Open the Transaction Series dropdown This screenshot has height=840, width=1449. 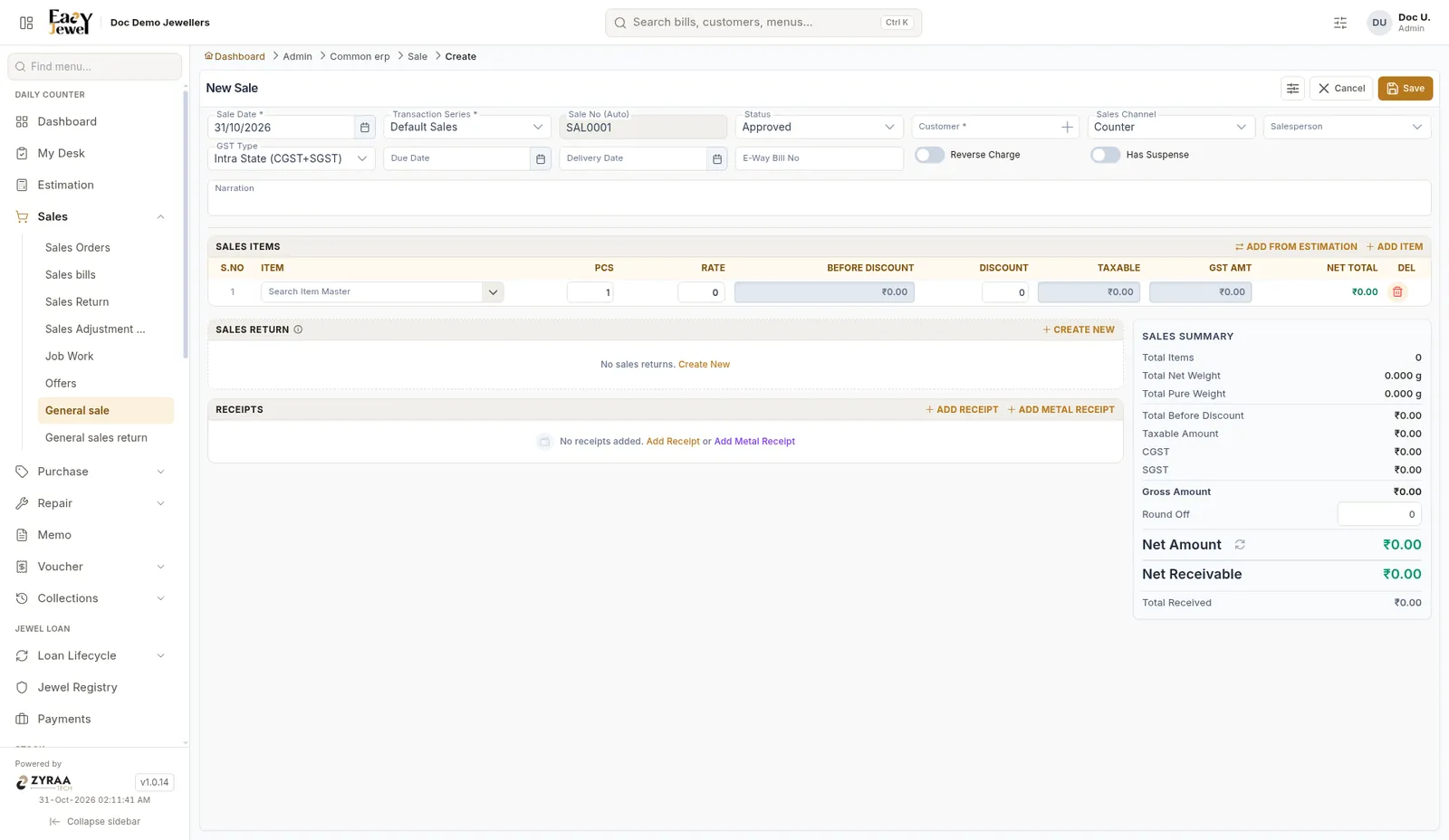(467, 127)
